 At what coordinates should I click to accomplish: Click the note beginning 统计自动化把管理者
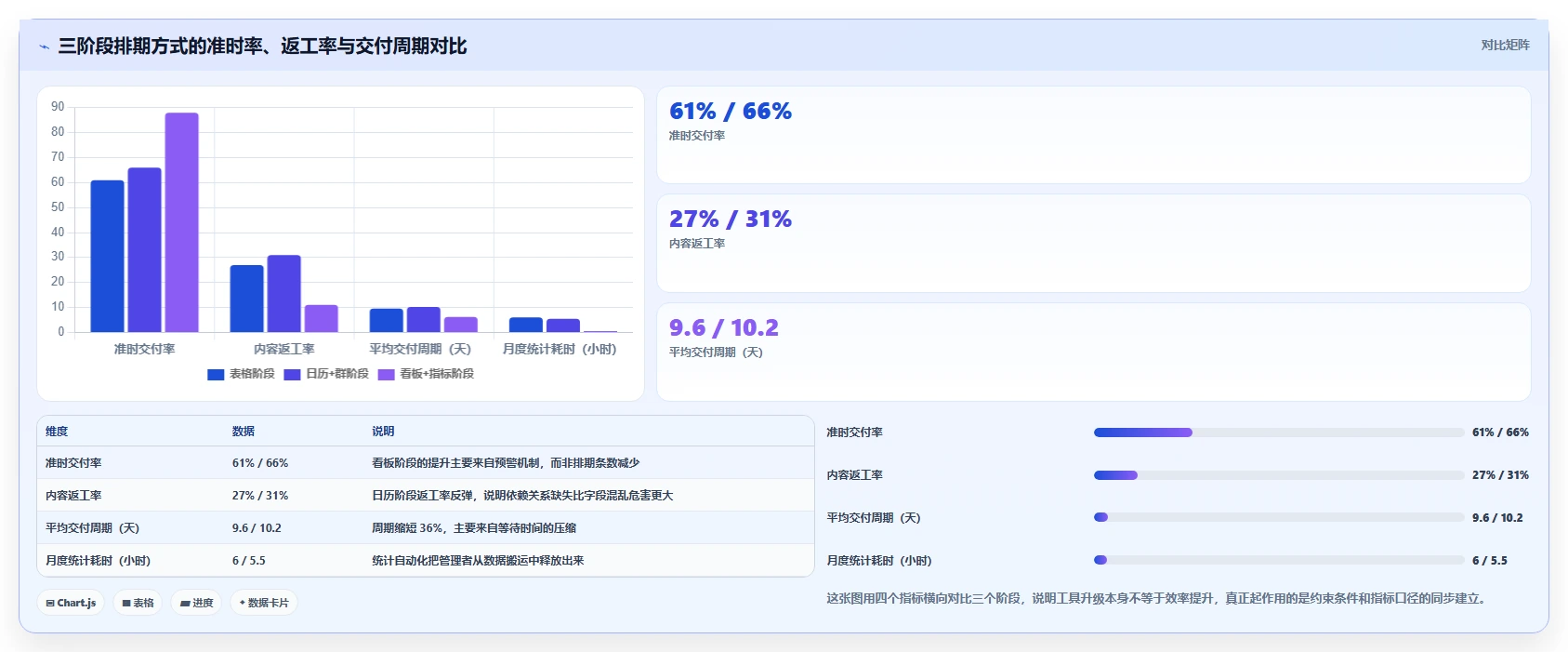click(x=478, y=561)
